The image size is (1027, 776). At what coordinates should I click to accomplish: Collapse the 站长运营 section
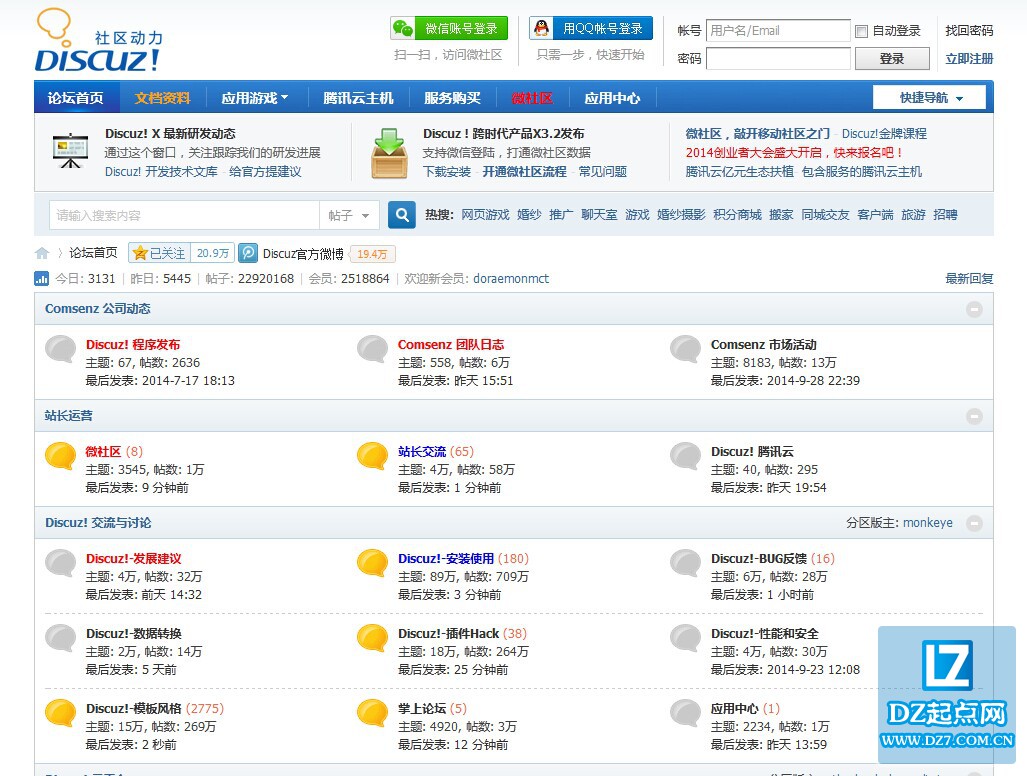(x=974, y=416)
